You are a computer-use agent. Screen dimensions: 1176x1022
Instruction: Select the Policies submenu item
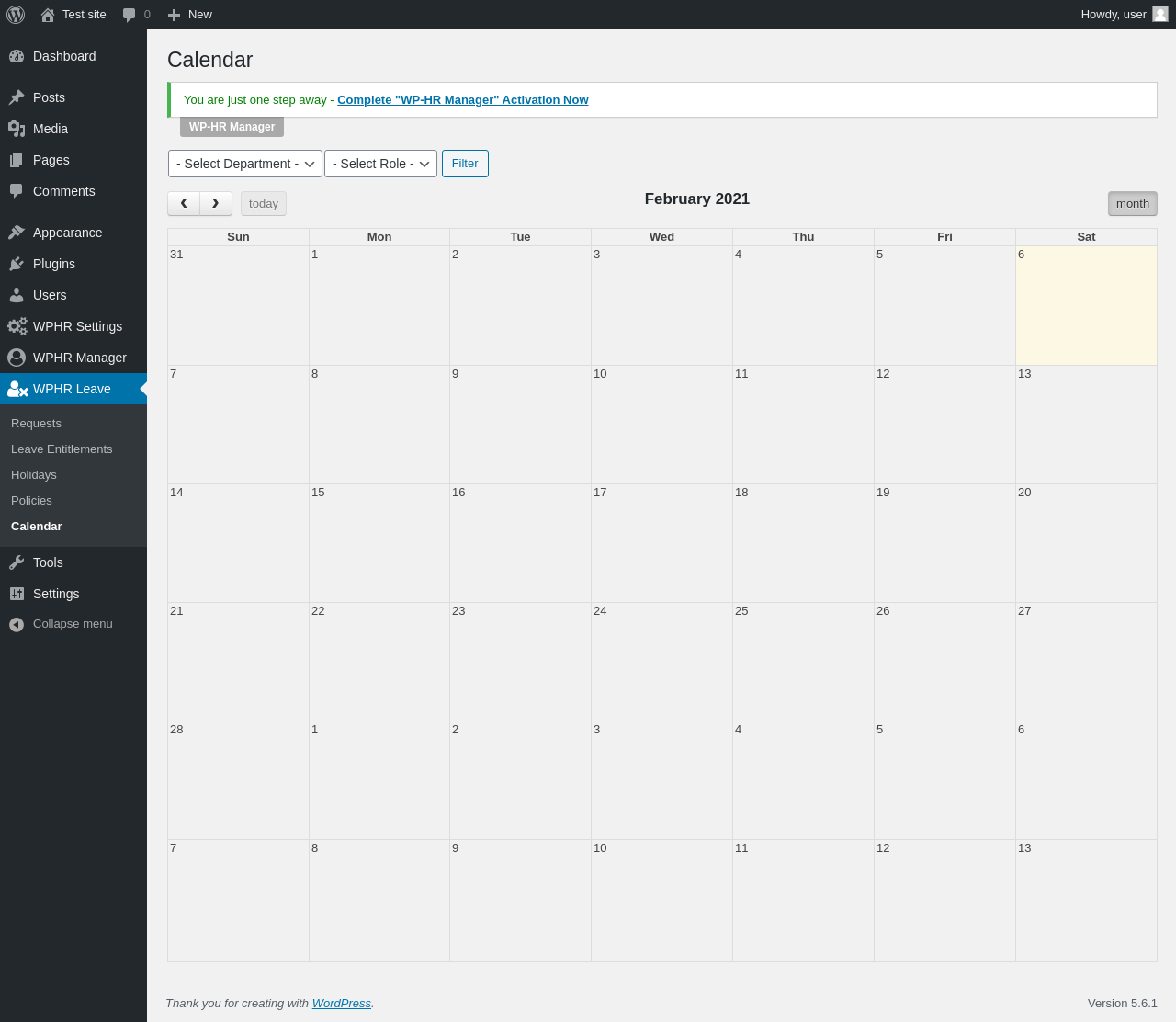(x=31, y=501)
